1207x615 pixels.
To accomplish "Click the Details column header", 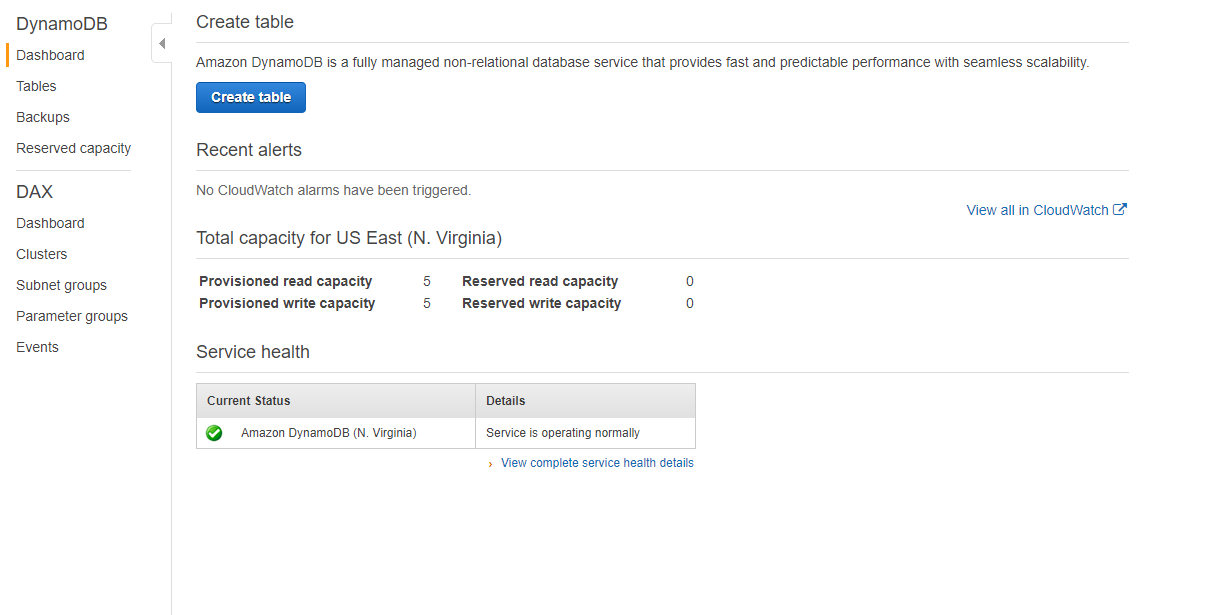I will tap(585, 400).
